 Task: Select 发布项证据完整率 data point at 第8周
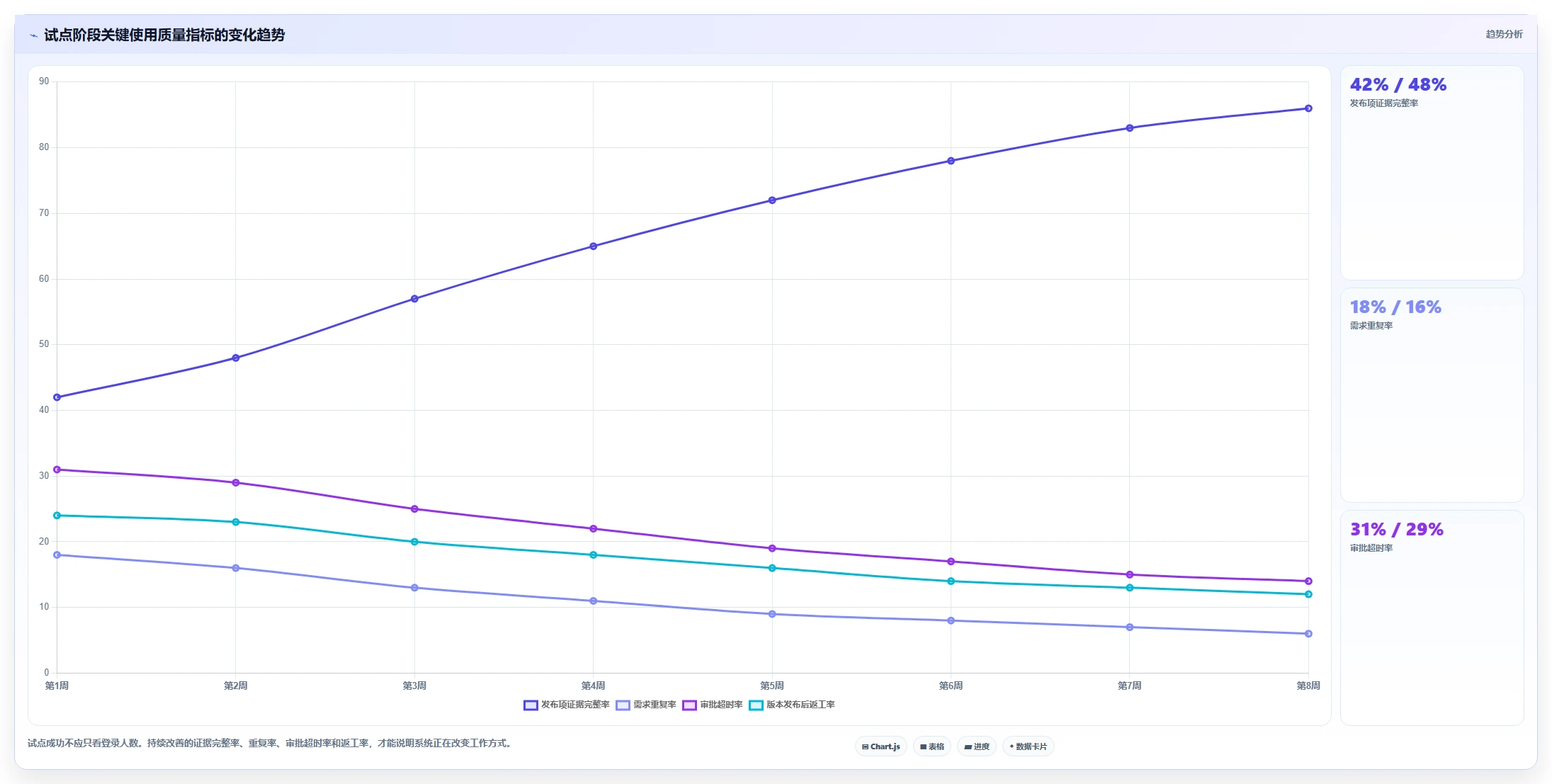(x=1308, y=108)
